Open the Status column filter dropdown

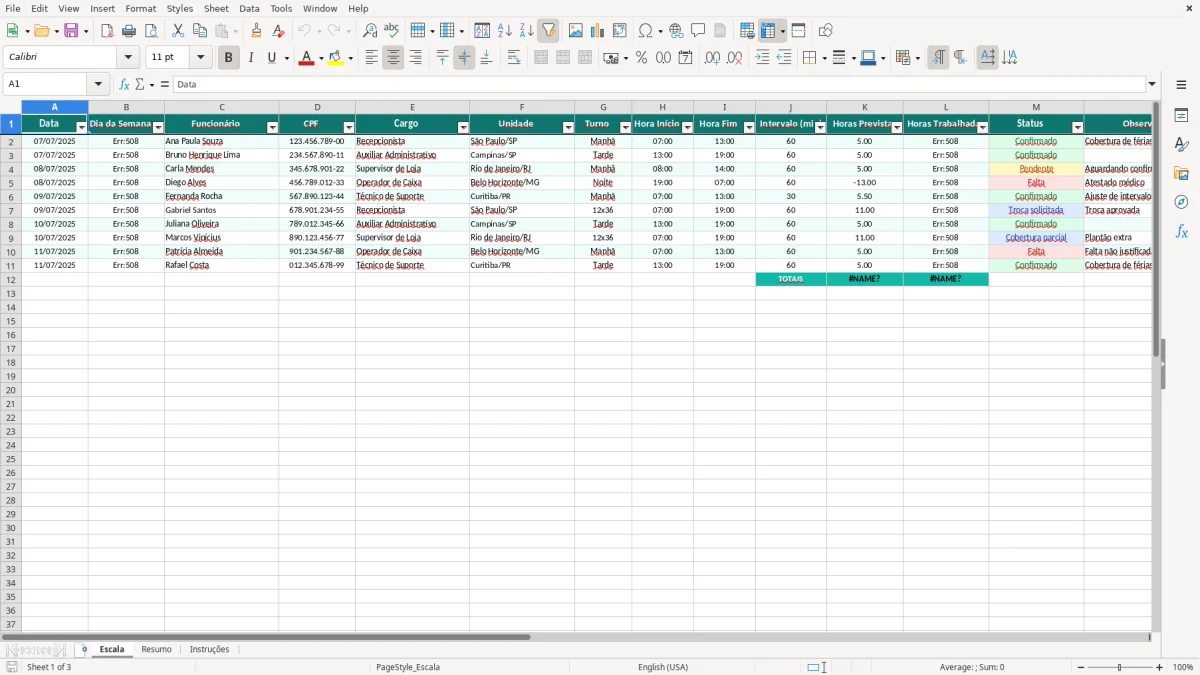pyautogui.click(x=1077, y=127)
